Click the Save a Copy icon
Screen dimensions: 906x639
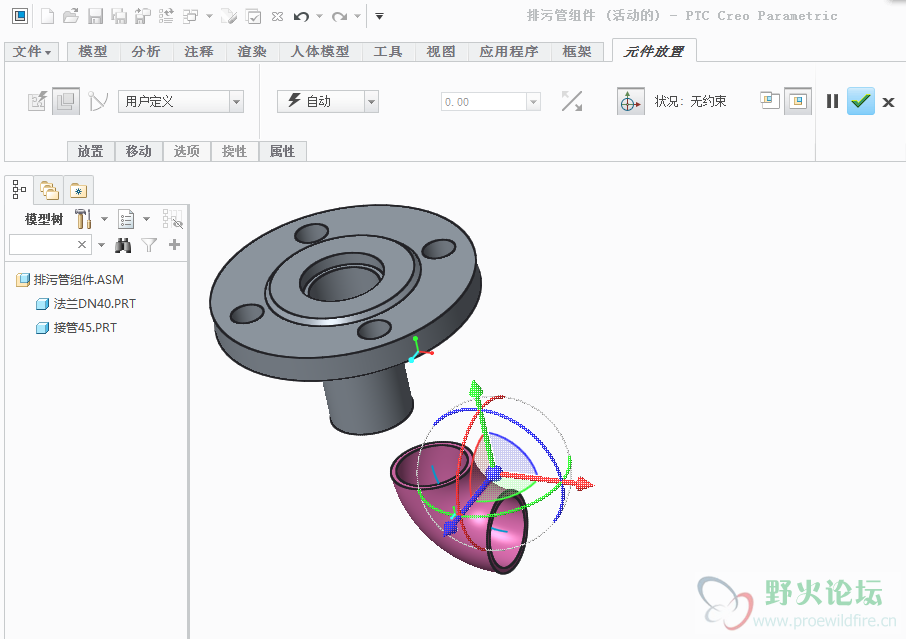point(119,16)
